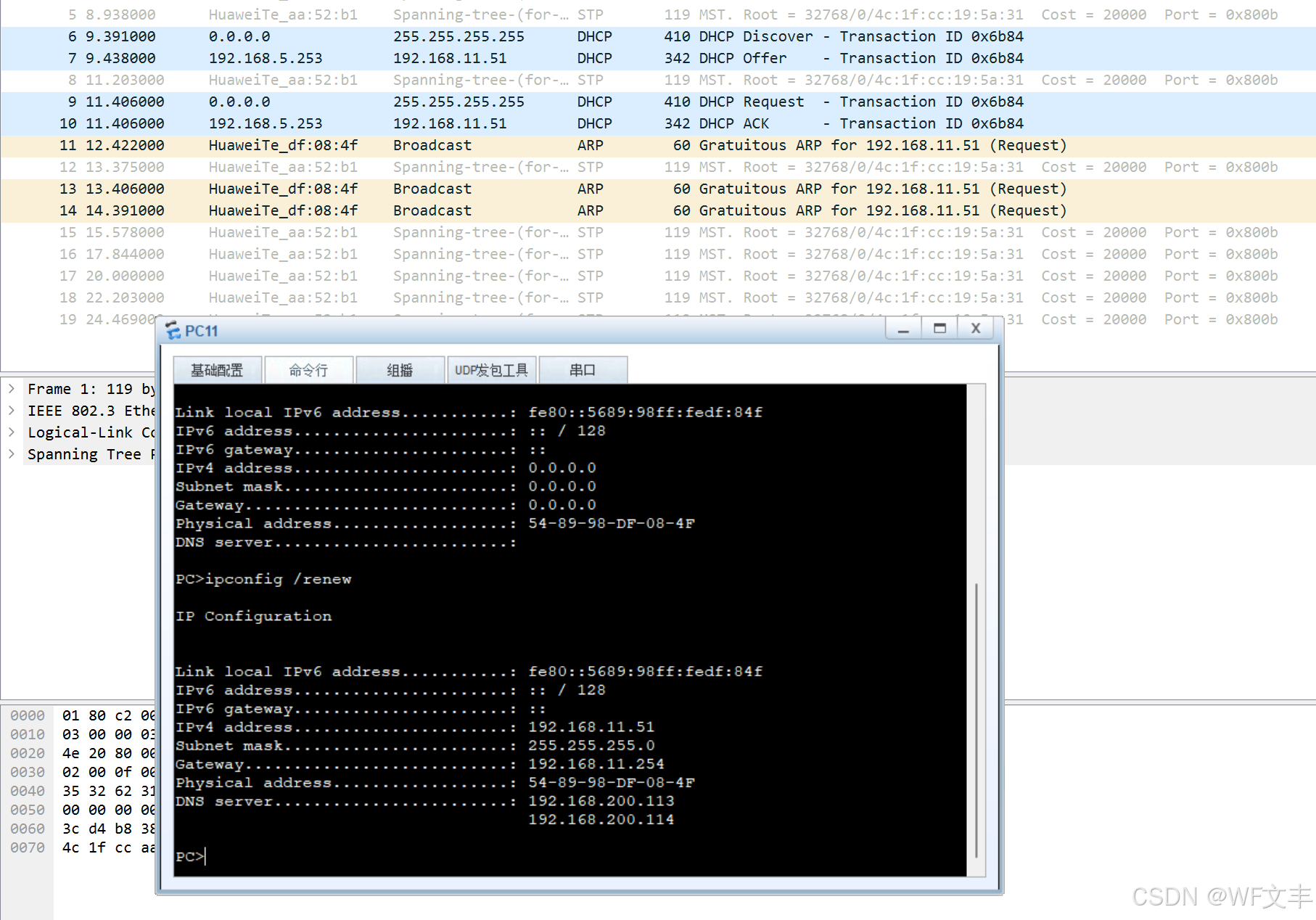Click the PC11 window title icon
This screenshot has height=920, width=1316.
pos(173,331)
